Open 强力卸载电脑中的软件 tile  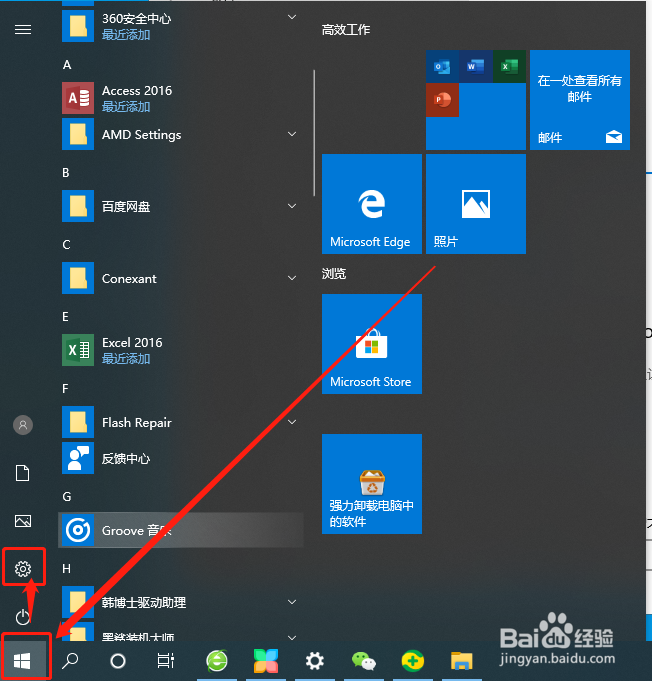coord(372,484)
